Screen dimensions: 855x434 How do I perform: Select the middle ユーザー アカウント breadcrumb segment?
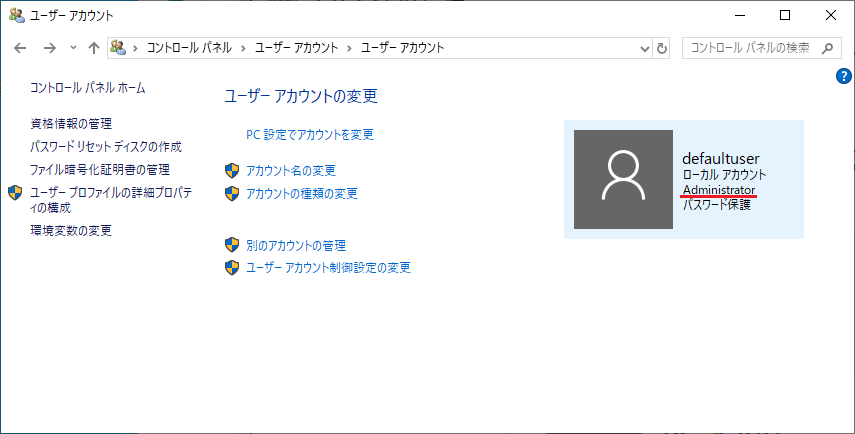click(x=297, y=48)
